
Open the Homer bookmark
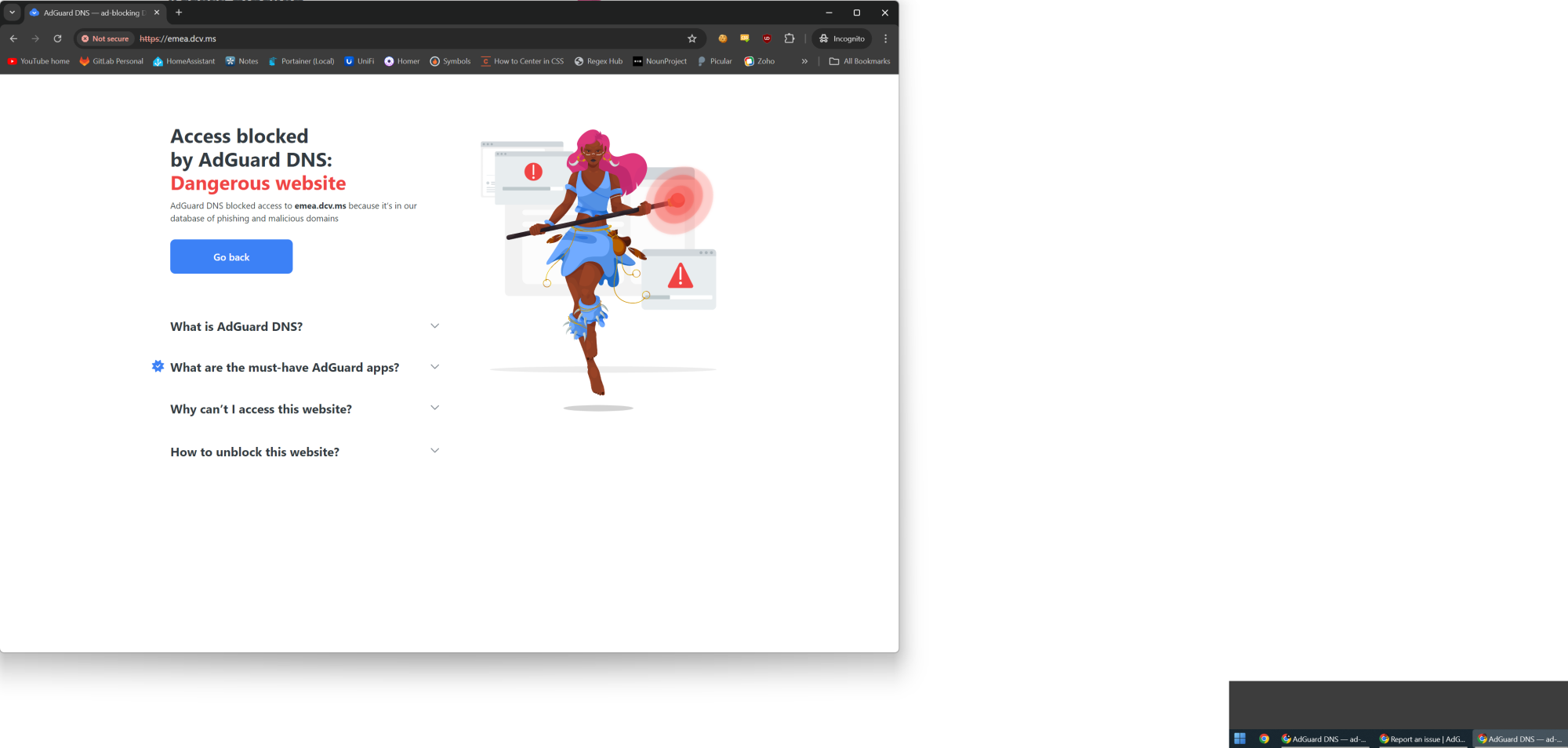pyautogui.click(x=401, y=61)
